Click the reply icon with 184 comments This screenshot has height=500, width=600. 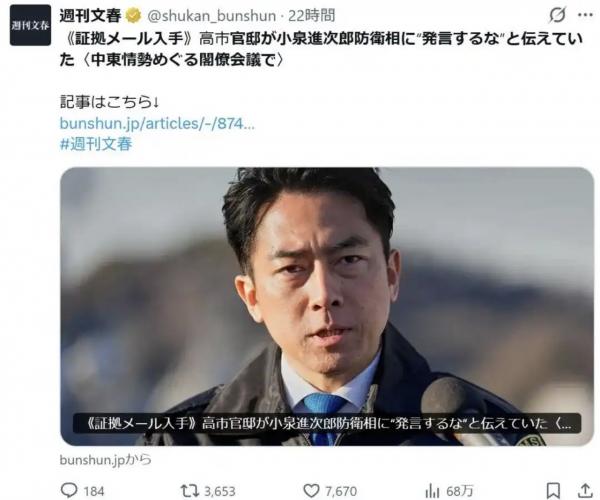pyautogui.click(x=69, y=490)
